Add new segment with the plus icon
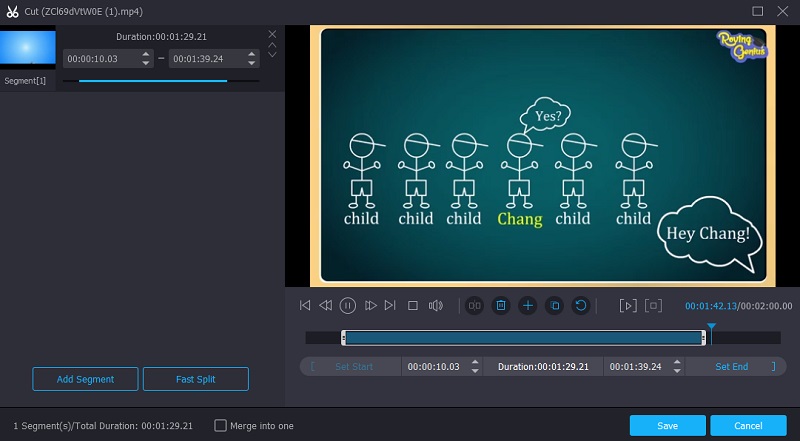The width and height of the screenshot is (800, 441). click(528, 305)
